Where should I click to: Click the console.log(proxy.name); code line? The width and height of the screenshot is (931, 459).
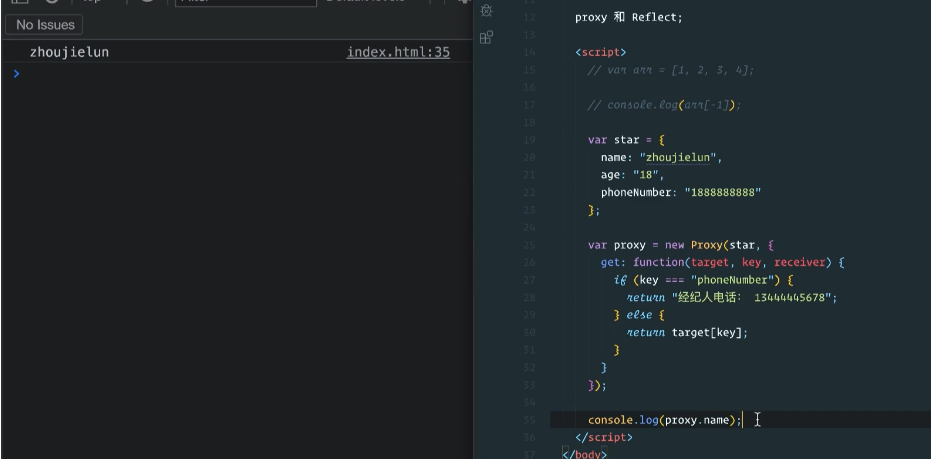(x=664, y=420)
